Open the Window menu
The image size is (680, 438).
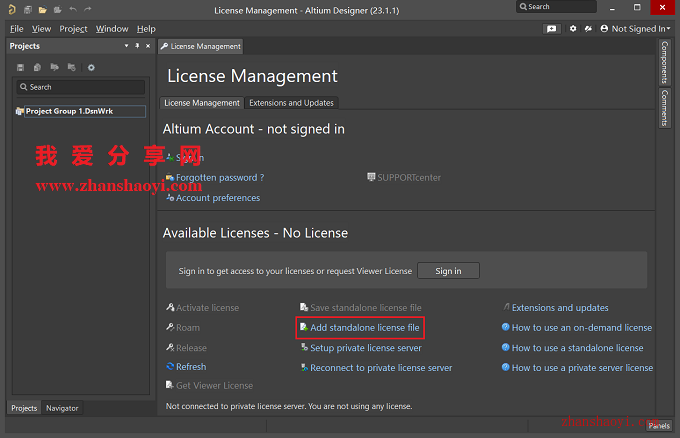click(112, 29)
